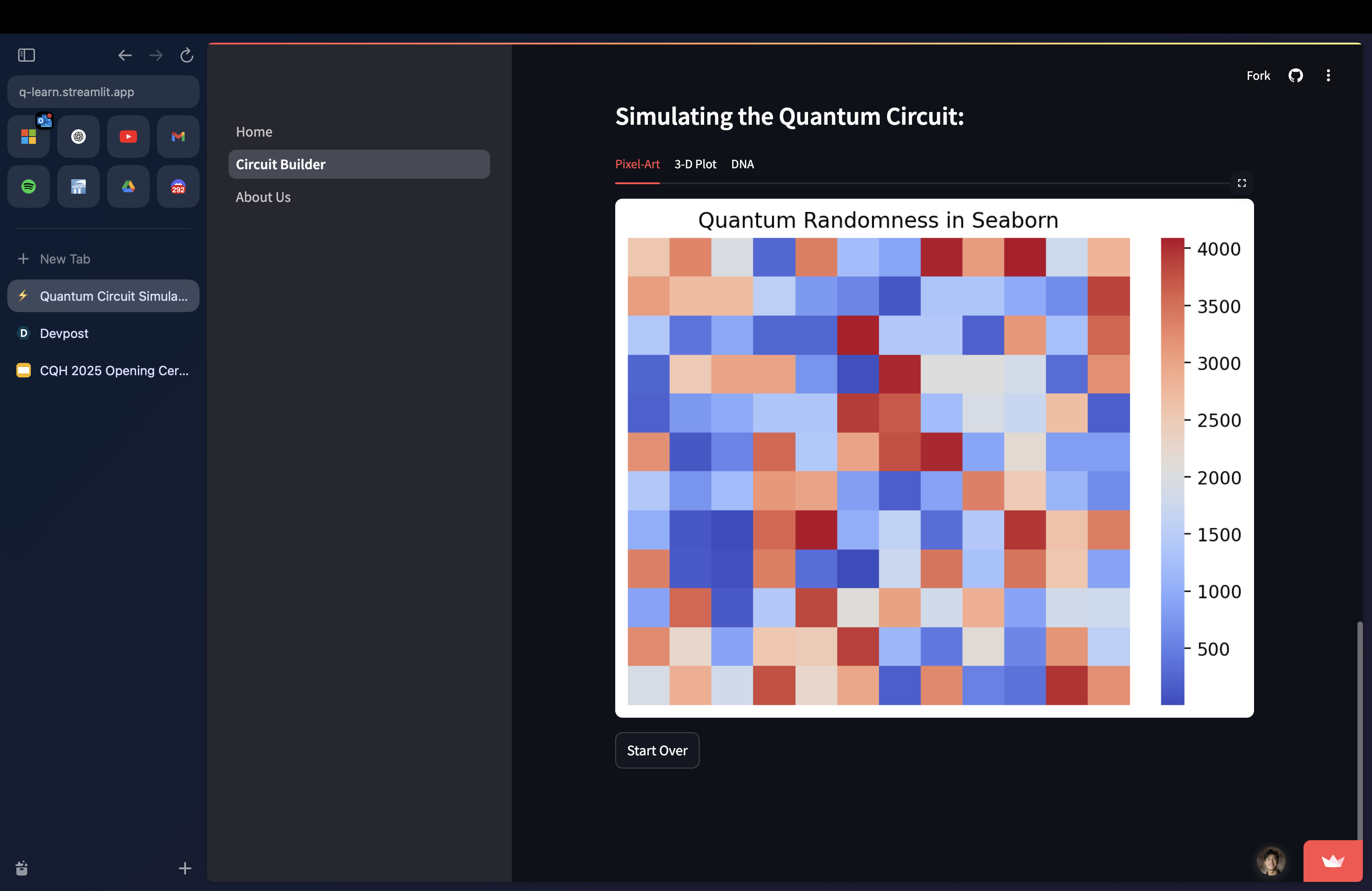
Task: Open the YouTube pinned shortcut
Action: click(128, 137)
